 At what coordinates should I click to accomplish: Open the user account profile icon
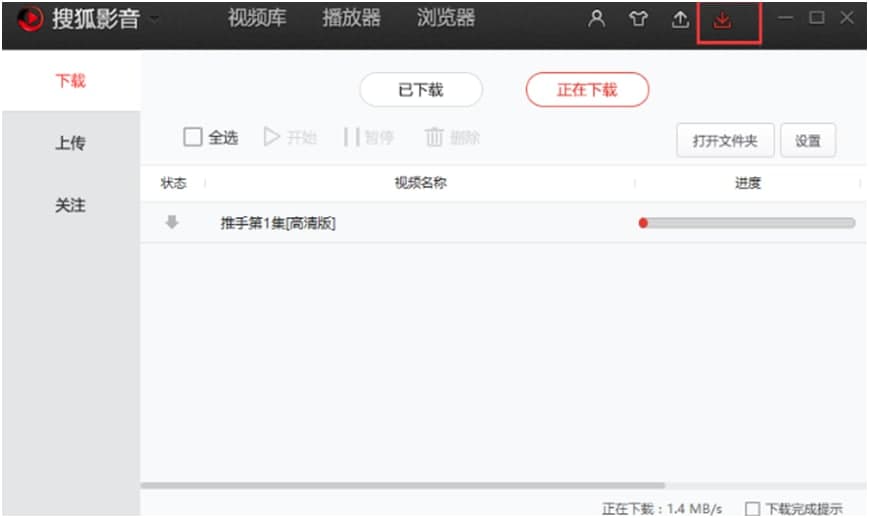coord(596,19)
